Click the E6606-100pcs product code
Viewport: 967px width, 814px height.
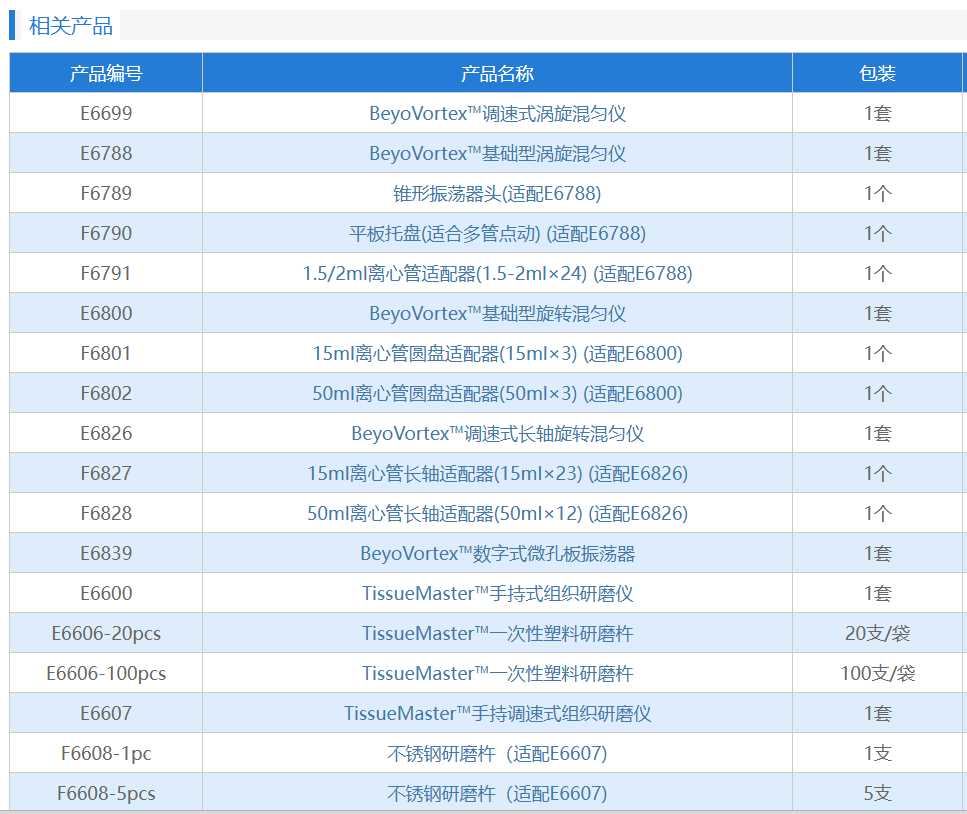pos(106,673)
